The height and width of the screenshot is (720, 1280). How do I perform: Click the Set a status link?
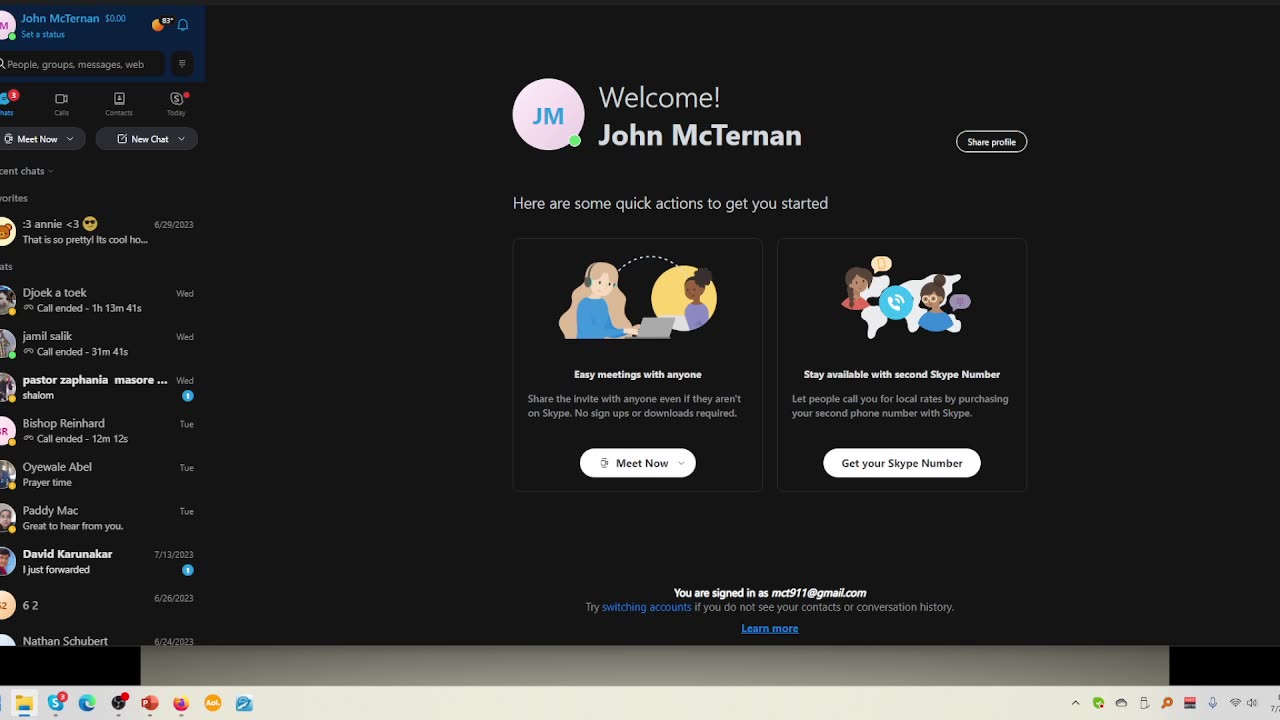(x=43, y=34)
